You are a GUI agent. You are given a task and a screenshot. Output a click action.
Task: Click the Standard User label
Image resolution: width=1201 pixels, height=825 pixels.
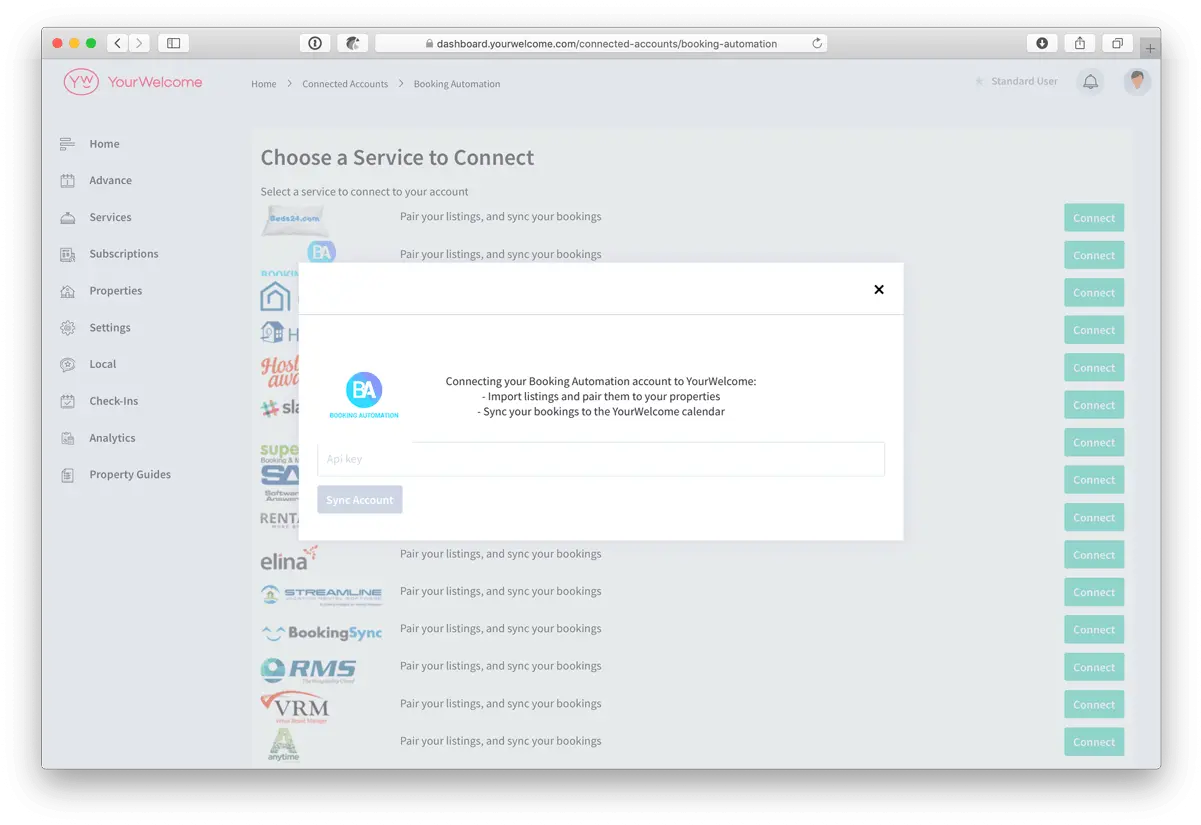click(1024, 82)
